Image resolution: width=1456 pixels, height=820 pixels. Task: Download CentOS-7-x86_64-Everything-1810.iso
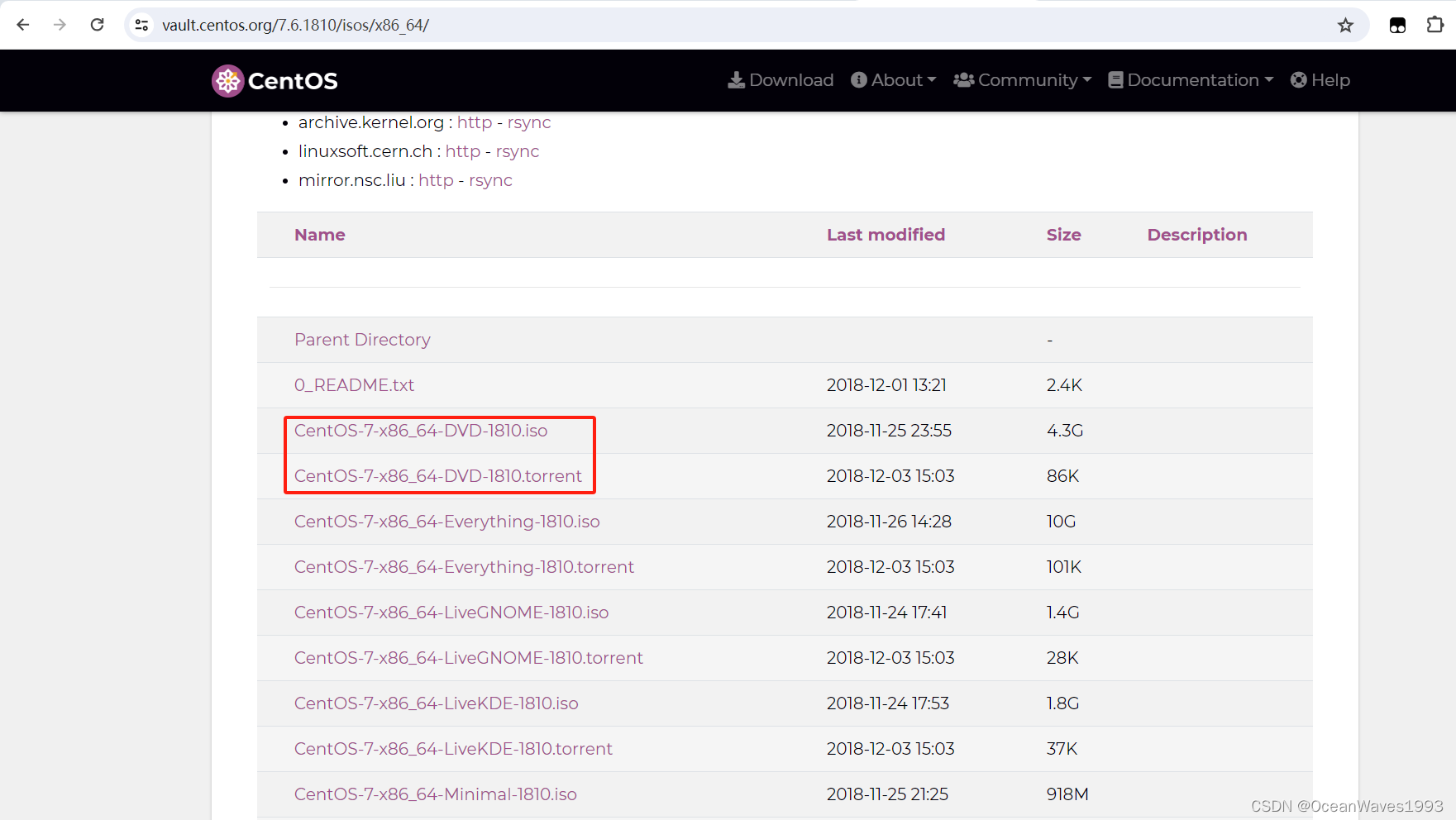(x=447, y=522)
